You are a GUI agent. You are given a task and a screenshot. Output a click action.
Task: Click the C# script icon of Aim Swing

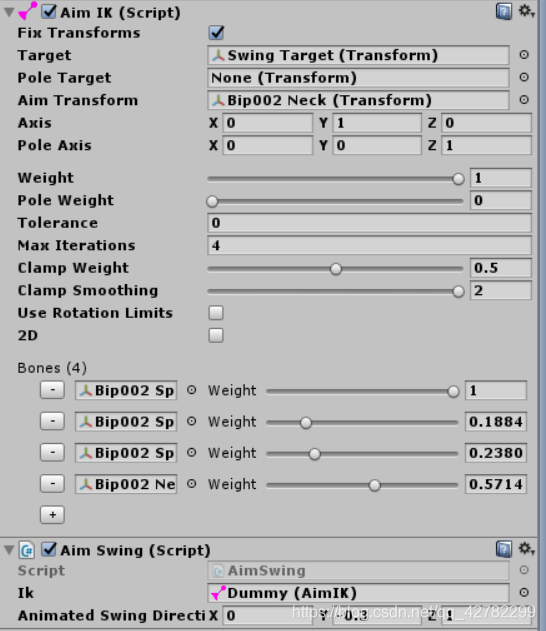[27, 550]
